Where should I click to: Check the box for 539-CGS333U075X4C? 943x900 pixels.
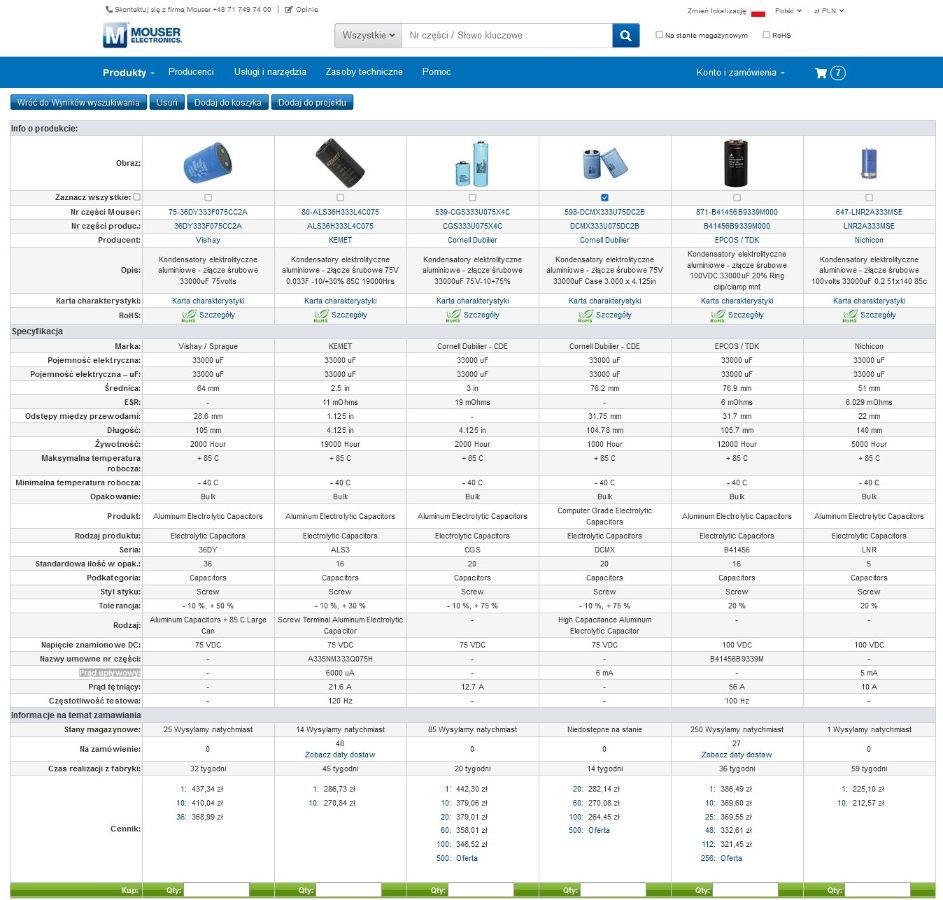472,197
